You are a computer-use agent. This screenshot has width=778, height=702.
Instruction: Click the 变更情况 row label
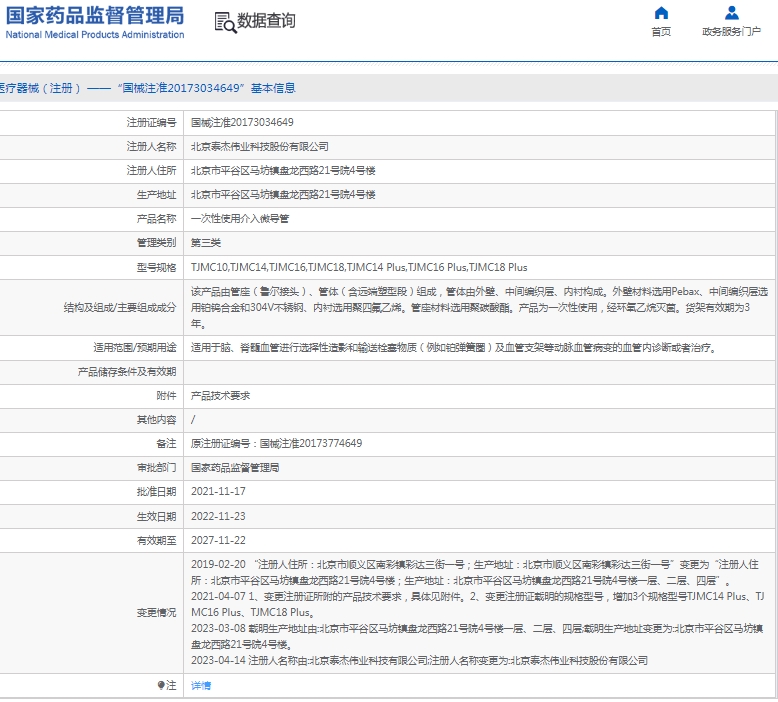(156, 612)
